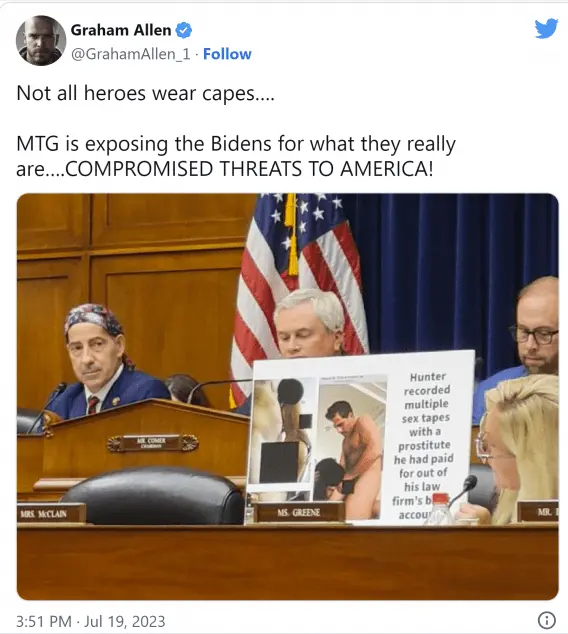This screenshot has height=634, width=568.
Task: Click the Jul 19, 2023 date
Action: pyautogui.click(x=125, y=621)
